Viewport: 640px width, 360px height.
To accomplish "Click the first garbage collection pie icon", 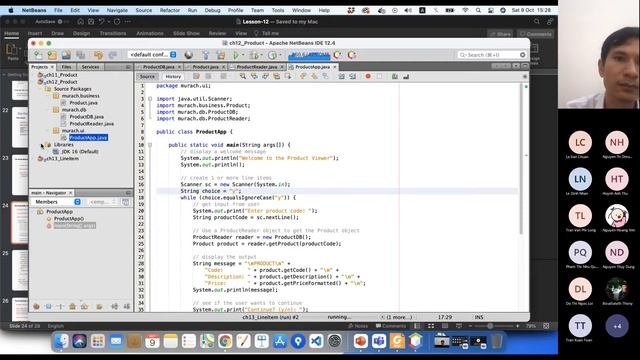I will [338, 55].
